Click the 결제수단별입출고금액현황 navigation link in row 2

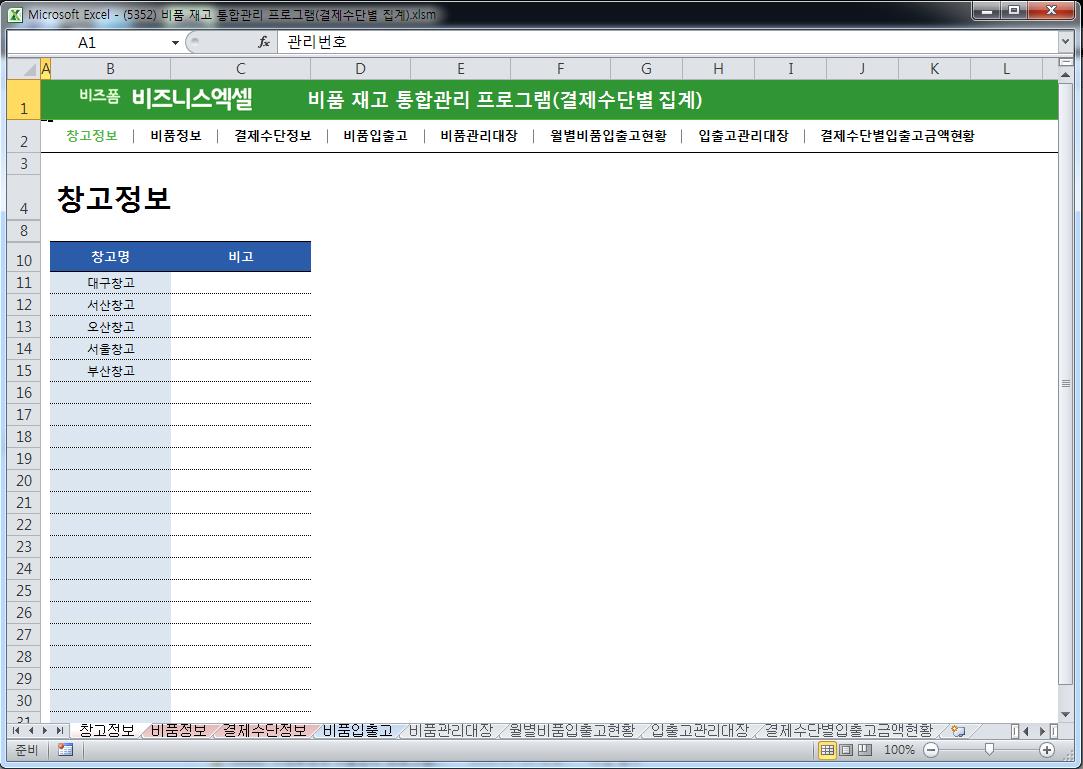coord(897,135)
